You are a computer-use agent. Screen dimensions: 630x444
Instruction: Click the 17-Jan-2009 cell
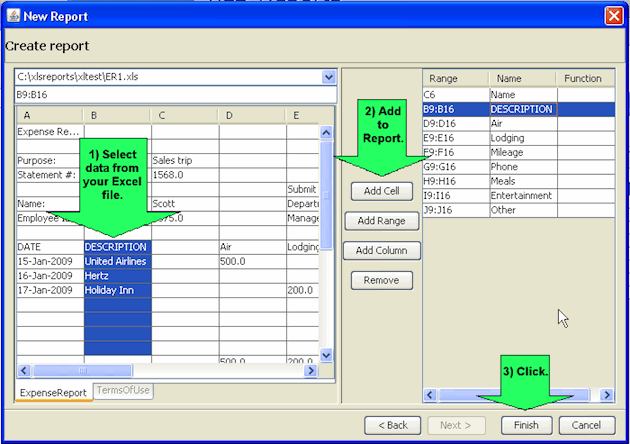click(50, 291)
